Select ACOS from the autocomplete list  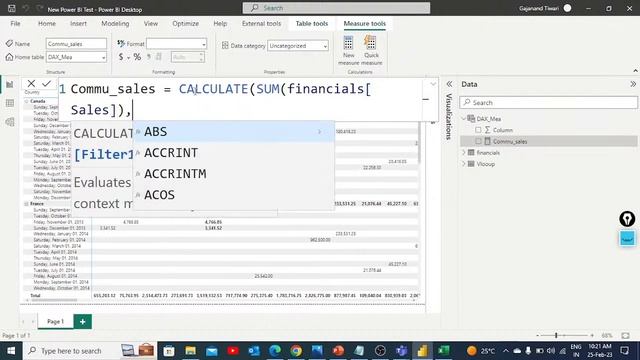click(x=233, y=195)
